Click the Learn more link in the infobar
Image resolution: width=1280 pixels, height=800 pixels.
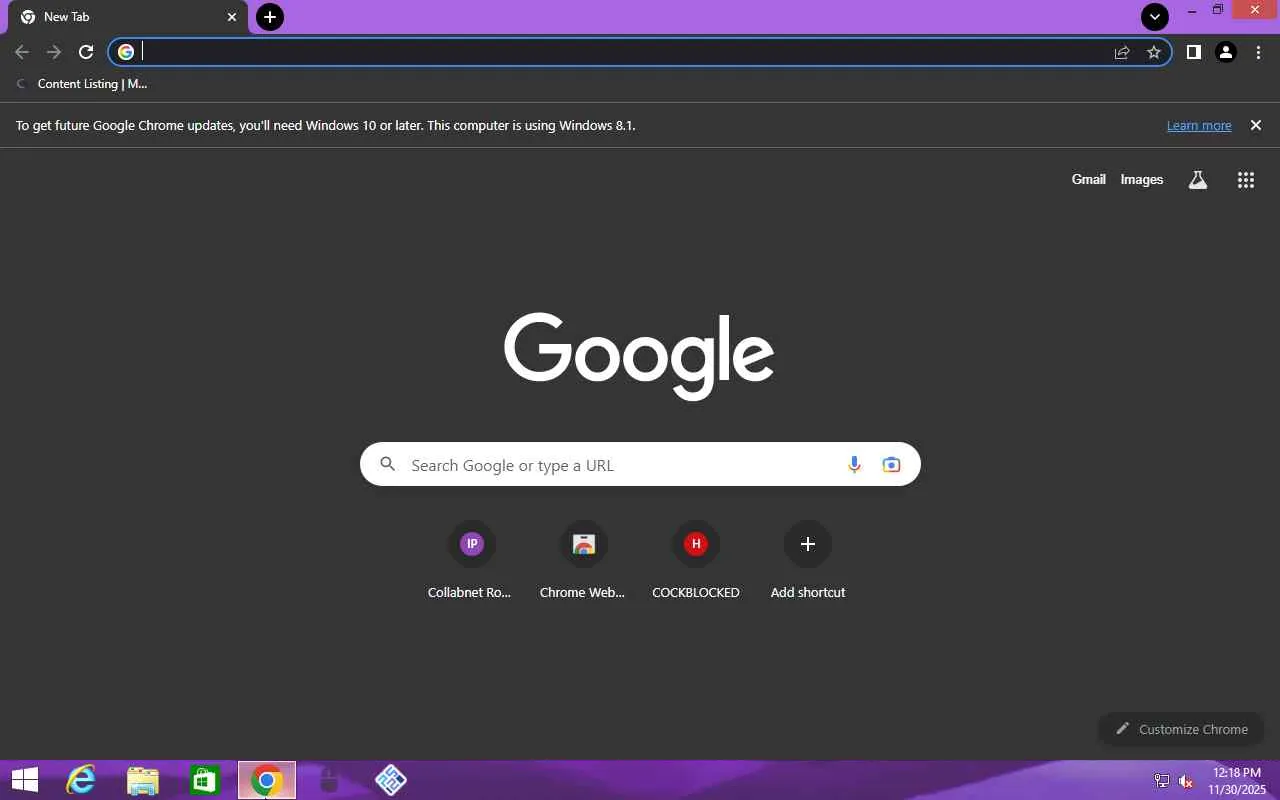pos(1199,125)
